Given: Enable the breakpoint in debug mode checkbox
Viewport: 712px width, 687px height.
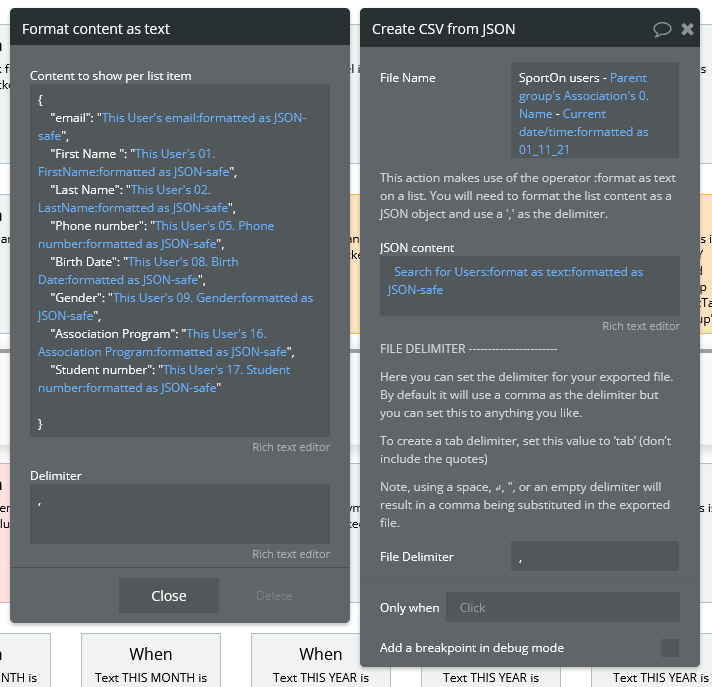Looking at the screenshot, I should (x=670, y=648).
